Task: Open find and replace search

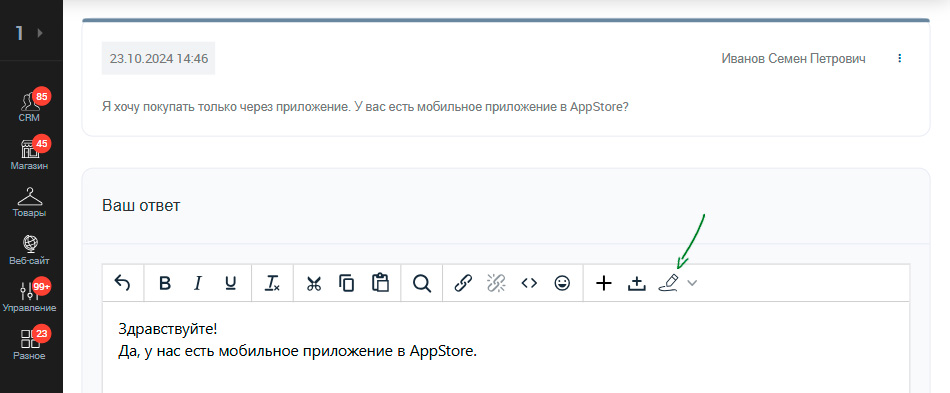Action: tap(421, 283)
